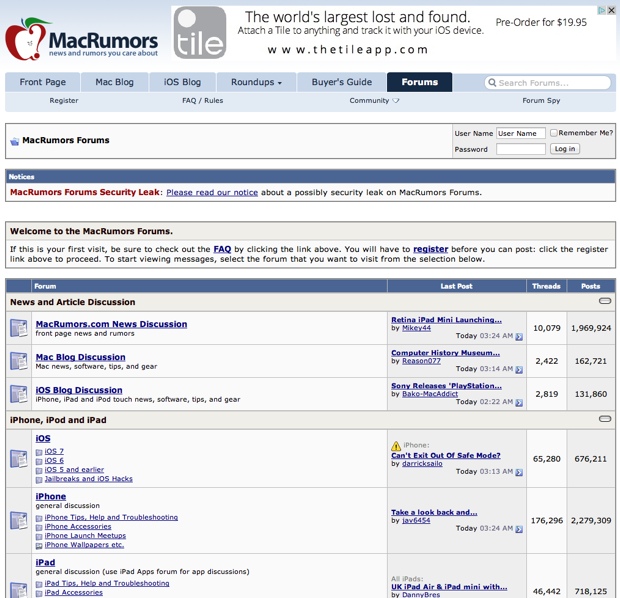Screen dimensions: 620x598
Task: Click the warning icon next to iPhone: label
Action: [x=396, y=446]
